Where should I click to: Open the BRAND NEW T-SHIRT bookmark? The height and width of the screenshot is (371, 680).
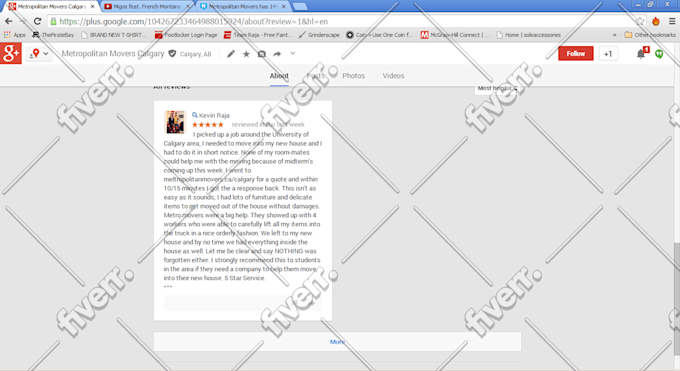[114, 35]
